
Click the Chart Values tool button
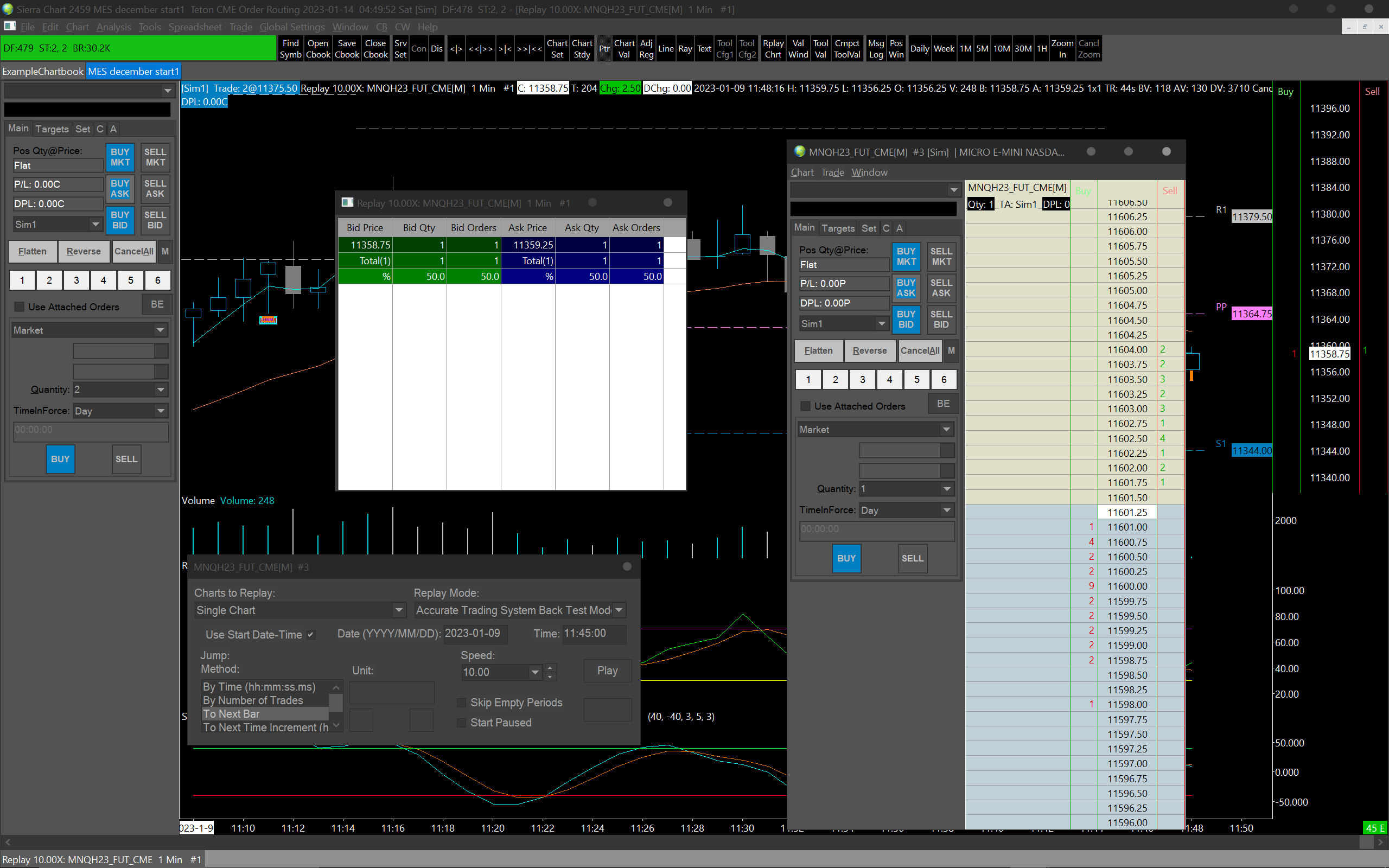624,49
